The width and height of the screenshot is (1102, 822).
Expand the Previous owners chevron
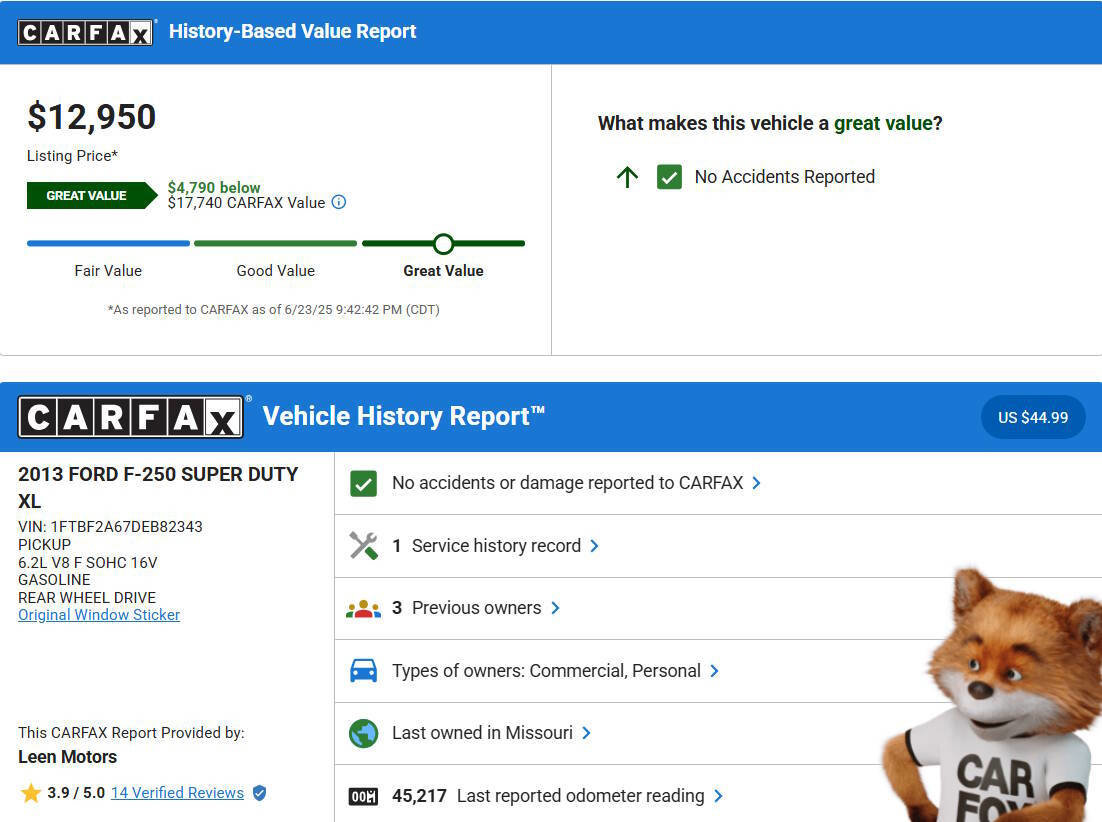[x=556, y=608]
